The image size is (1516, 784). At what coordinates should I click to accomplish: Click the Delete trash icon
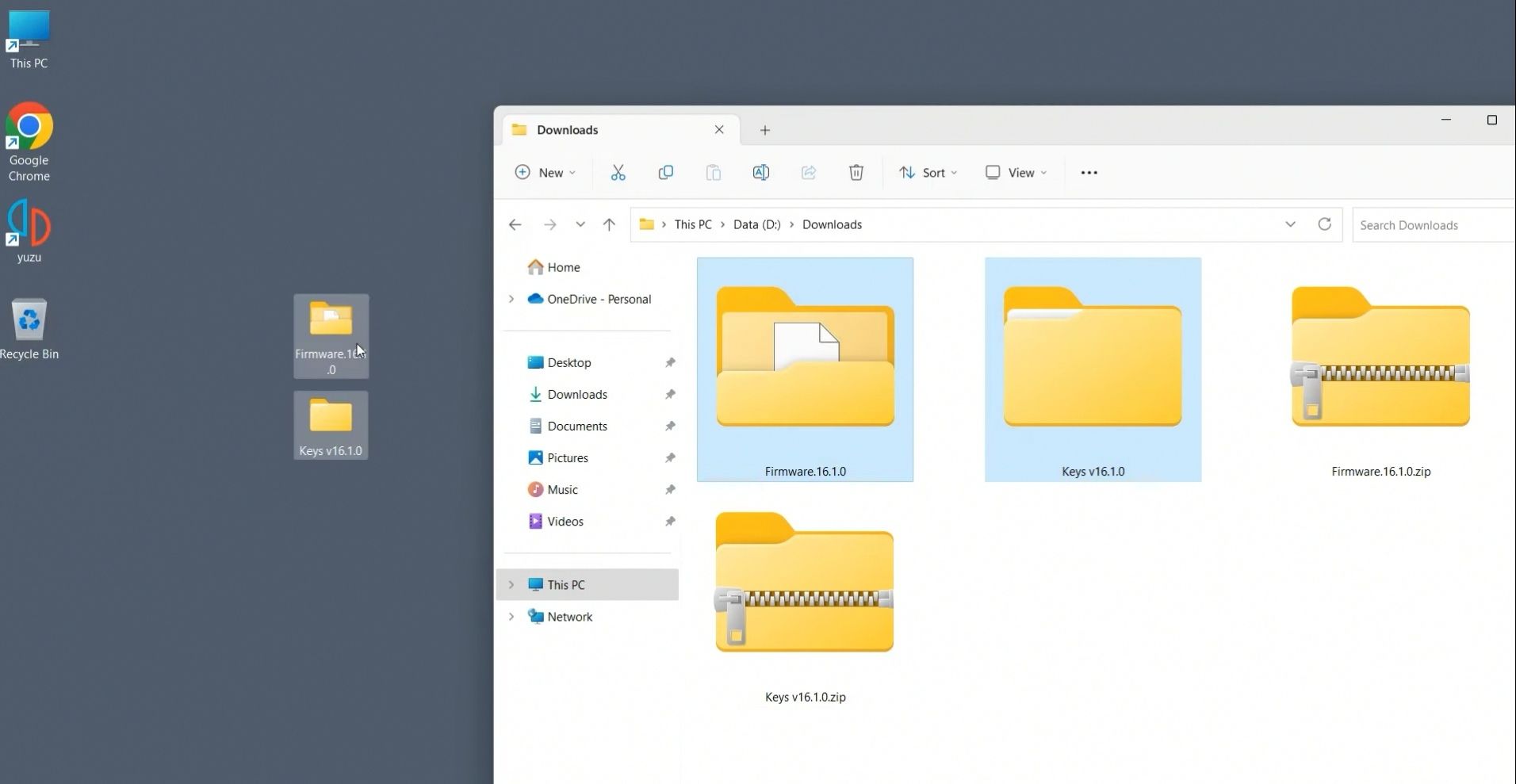[856, 173]
